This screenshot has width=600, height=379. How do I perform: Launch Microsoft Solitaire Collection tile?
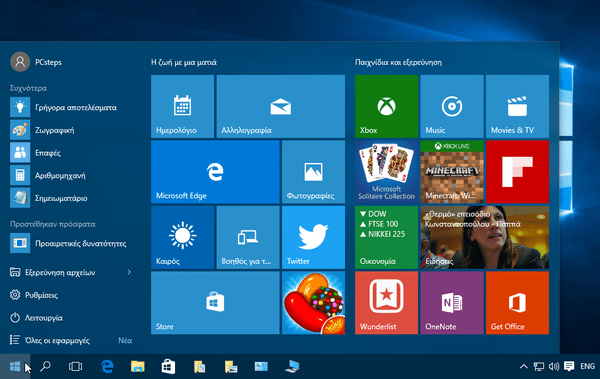386,172
